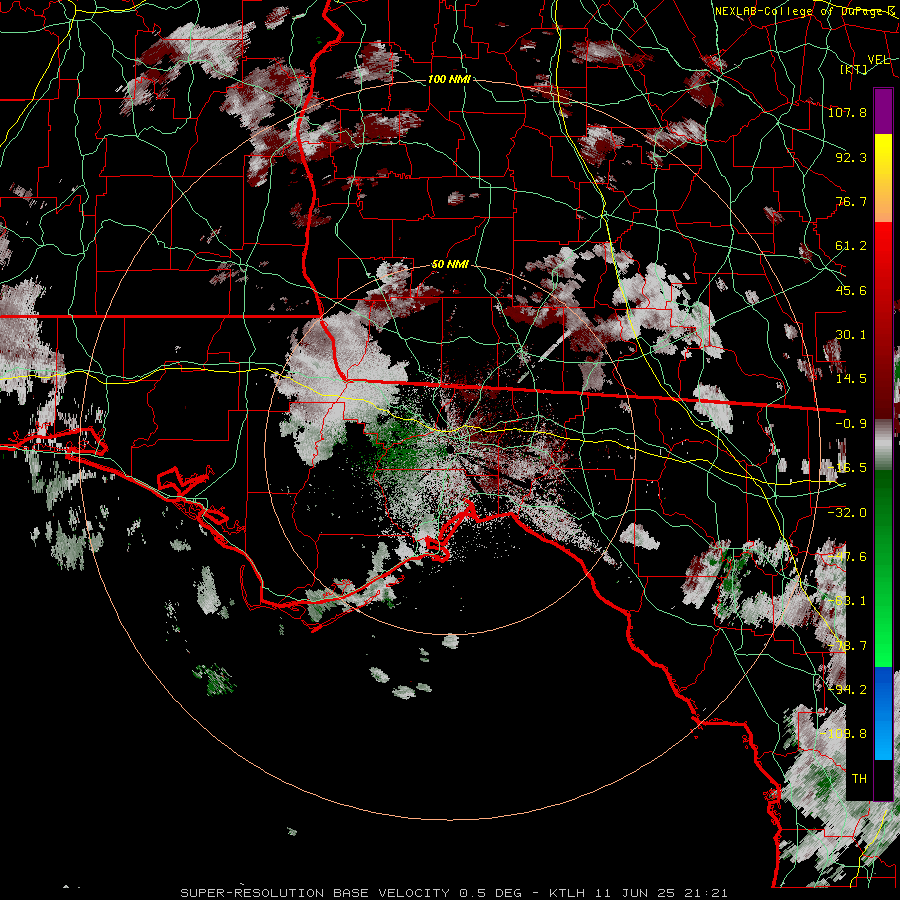Click the 61.2 velocity scale value
900x900 pixels.
(x=851, y=246)
